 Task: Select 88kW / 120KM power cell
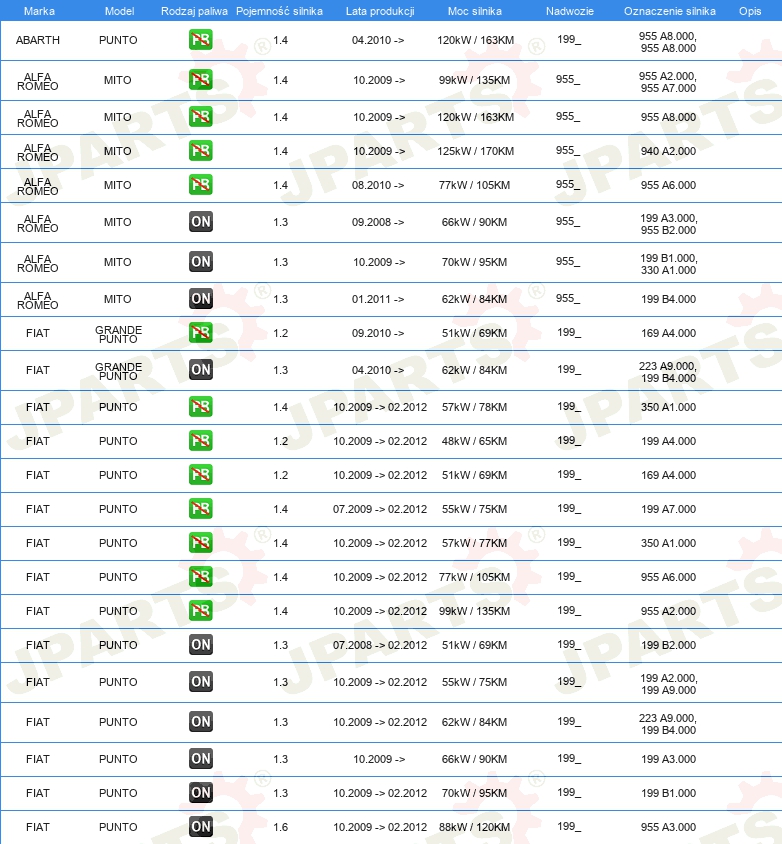coord(474,827)
